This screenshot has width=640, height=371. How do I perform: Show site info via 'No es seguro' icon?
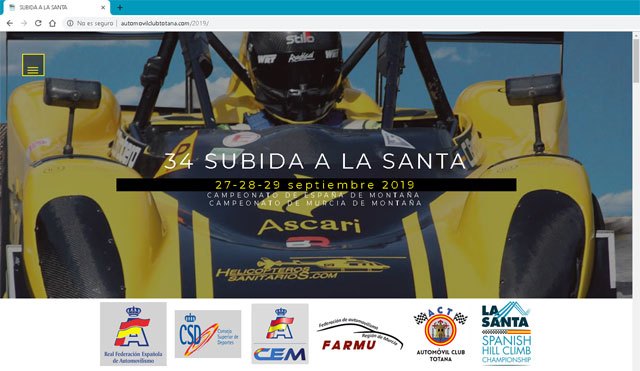point(70,23)
